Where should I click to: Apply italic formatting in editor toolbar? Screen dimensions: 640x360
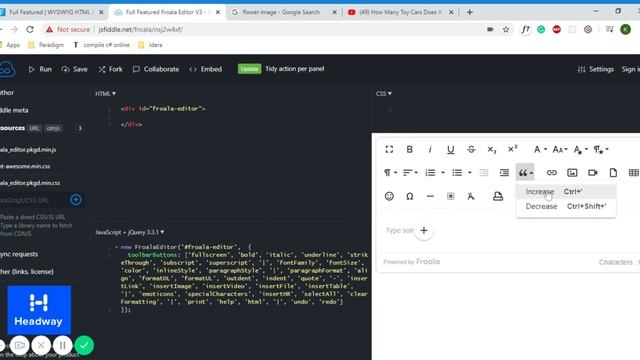coord(430,149)
